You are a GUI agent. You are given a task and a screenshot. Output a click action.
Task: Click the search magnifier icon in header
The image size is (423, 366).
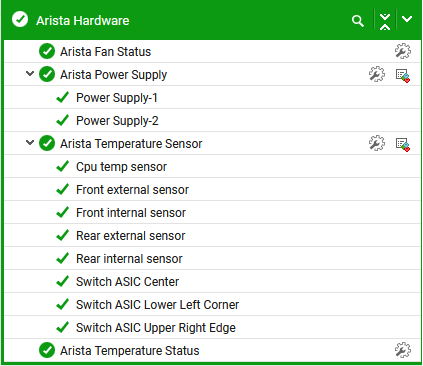point(358,21)
